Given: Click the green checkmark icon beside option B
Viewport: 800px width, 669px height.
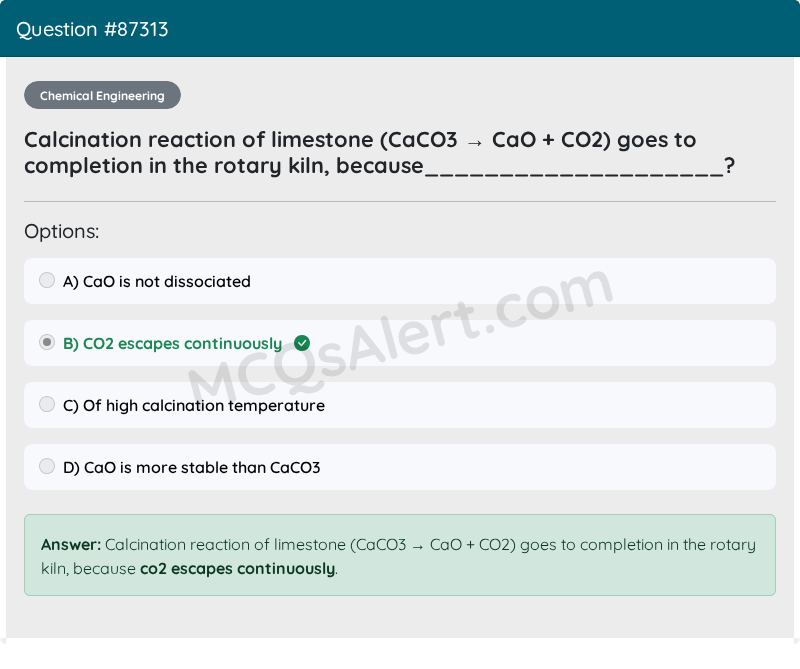Looking at the screenshot, I should [302, 343].
